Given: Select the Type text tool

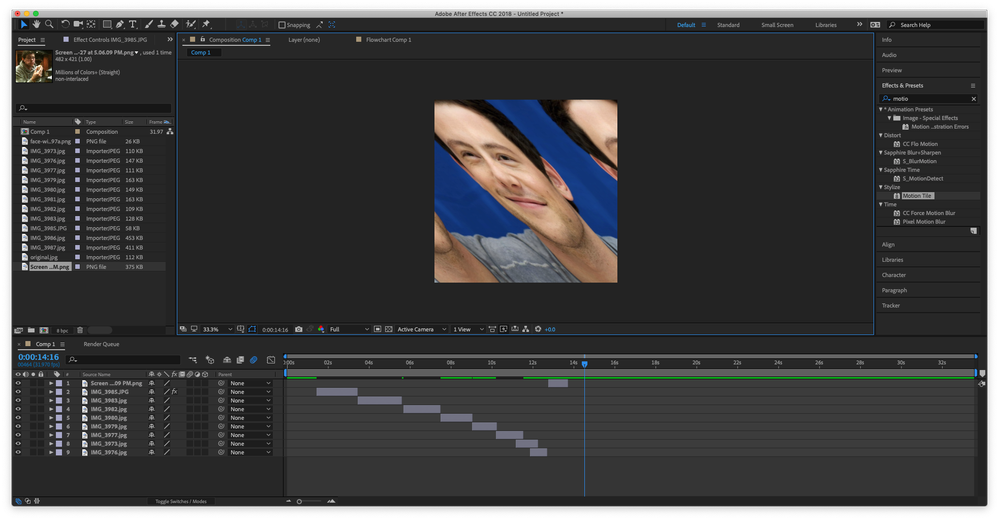Looking at the screenshot, I should pos(133,24).
